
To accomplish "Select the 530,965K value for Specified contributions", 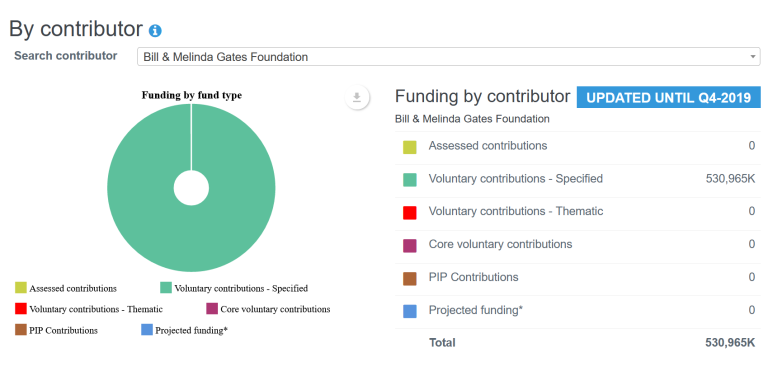I will pyautogui.click(x=730, y=179).
